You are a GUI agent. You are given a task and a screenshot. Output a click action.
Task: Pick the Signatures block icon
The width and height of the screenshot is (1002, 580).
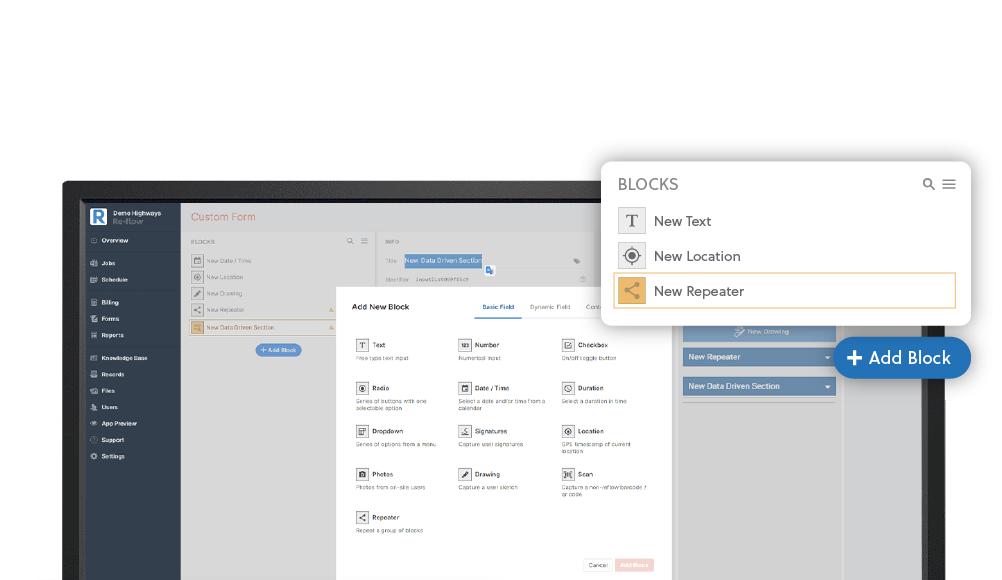(465, 431)
